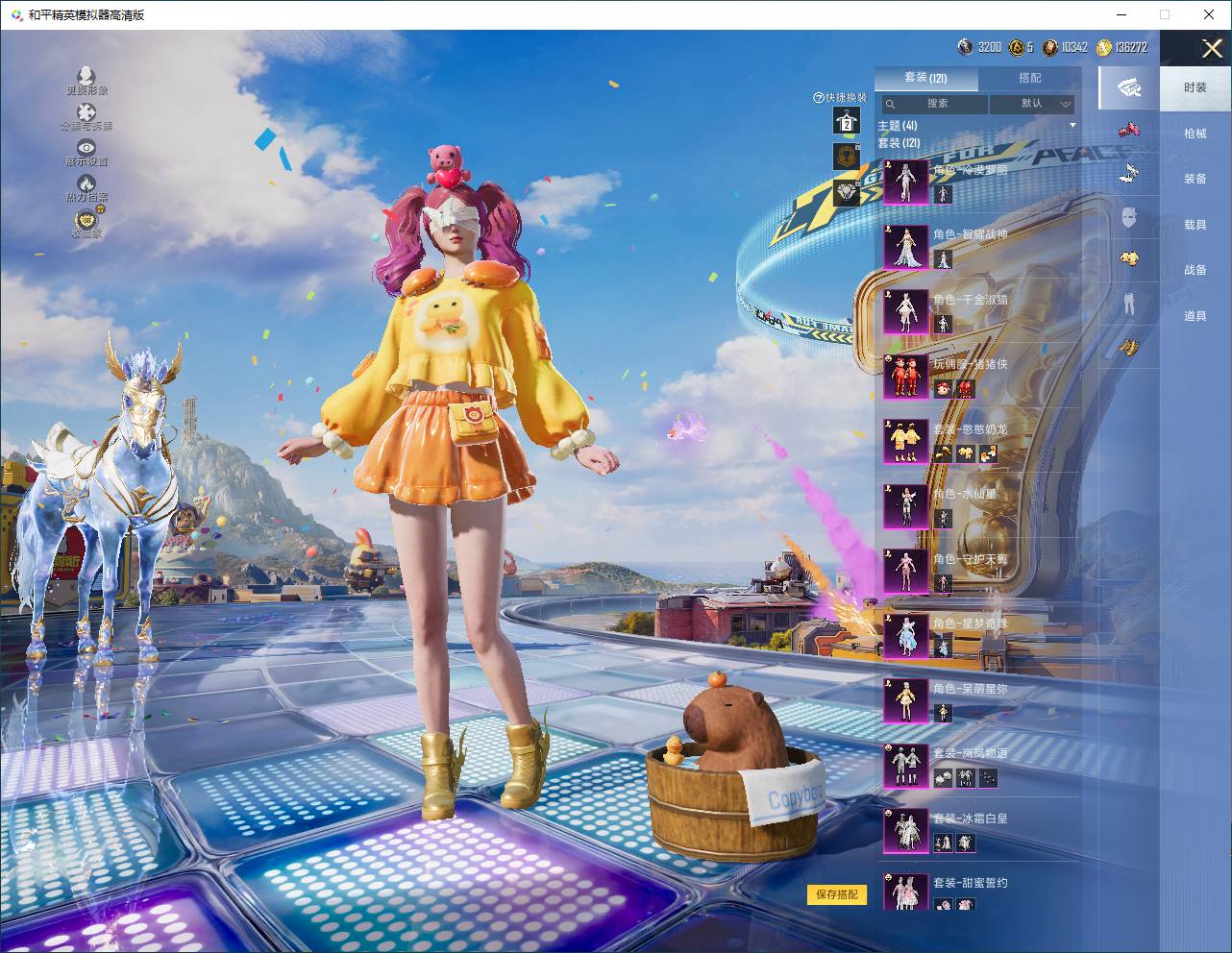Close the wardrobe with the X icon

pyautogui.click(x=1212, y=48)
